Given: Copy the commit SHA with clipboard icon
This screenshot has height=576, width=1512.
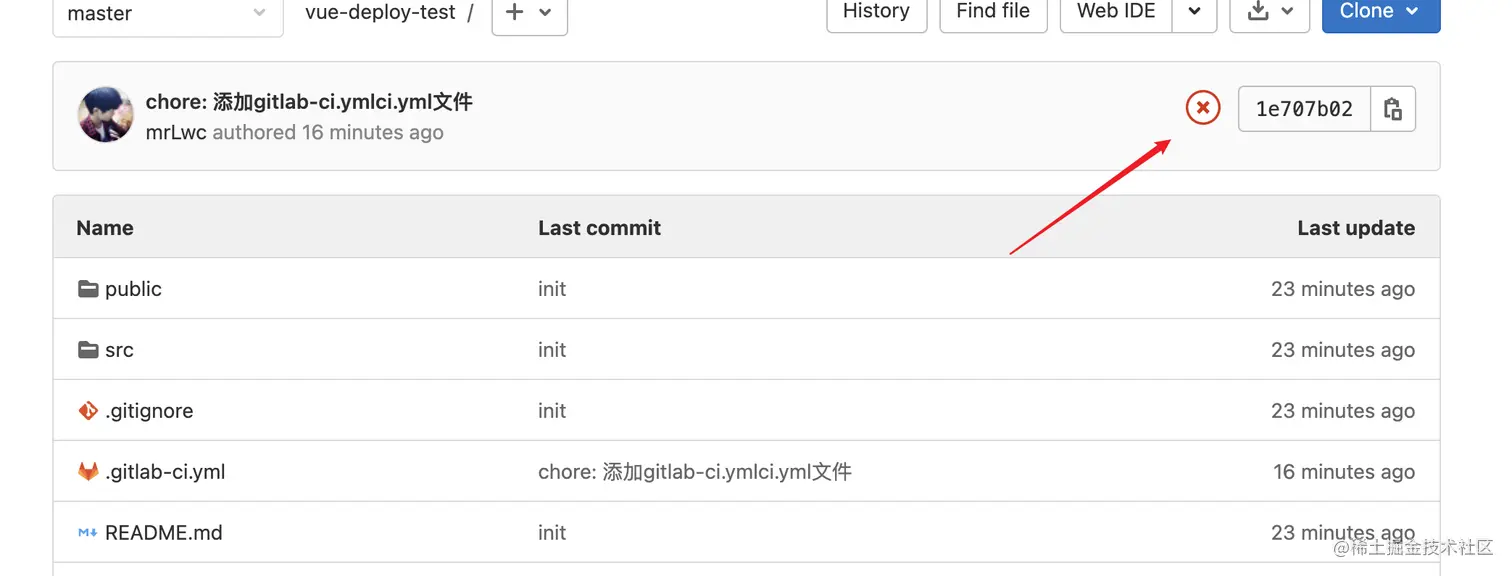Looking at the screenshot, I should click(x=1392, y=109).
